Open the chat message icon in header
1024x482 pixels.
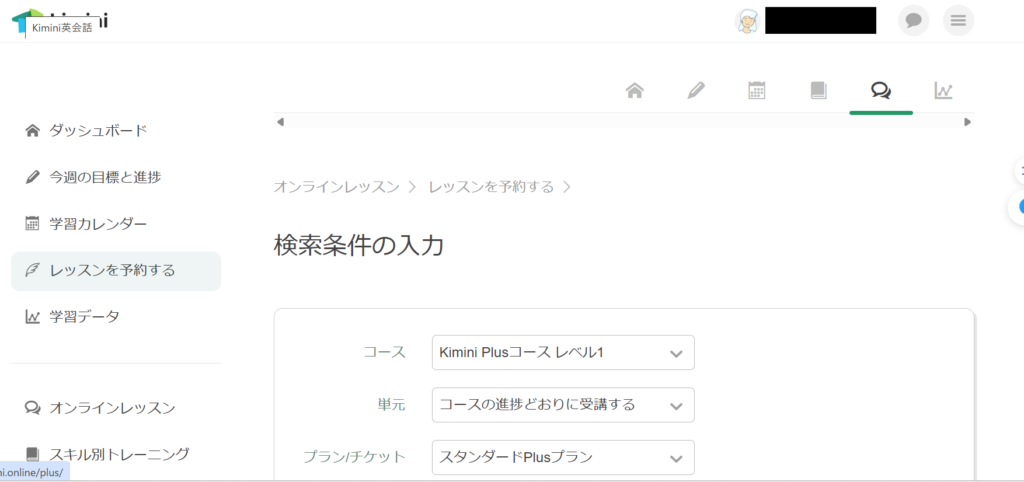[x=914, y=20]
